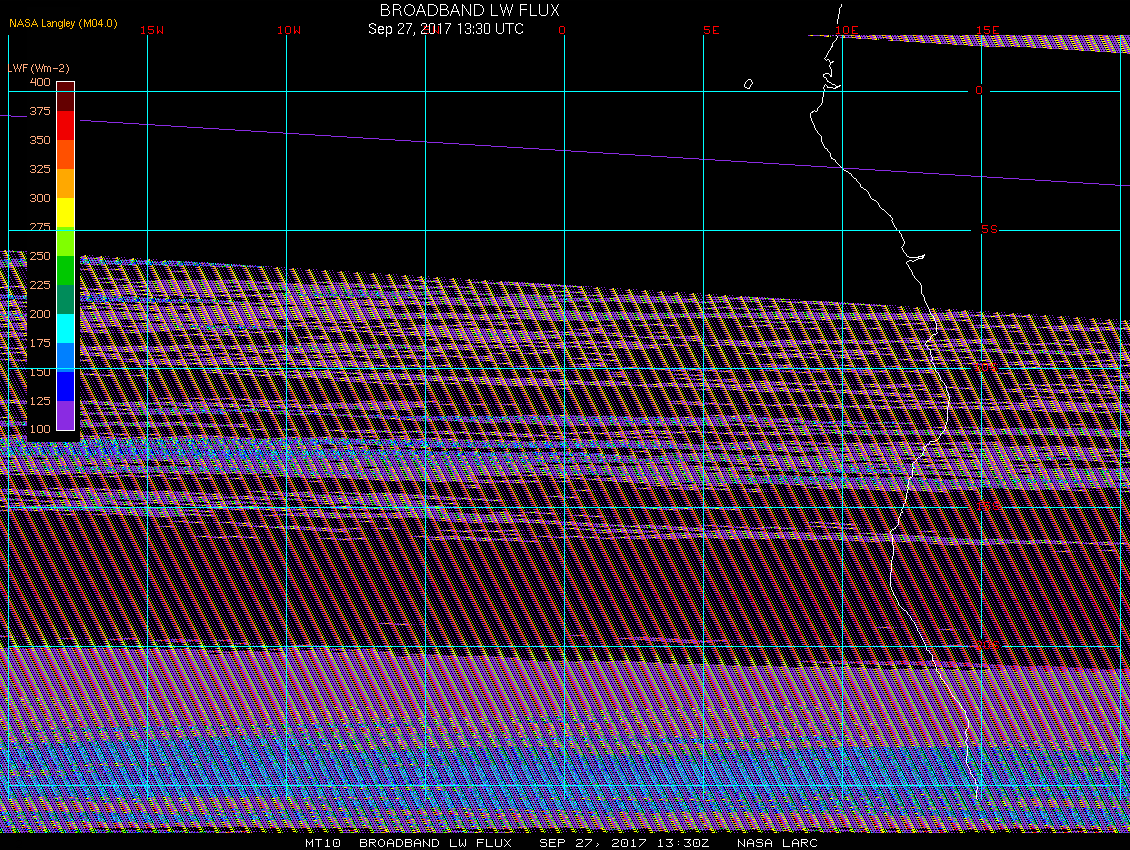
Task: Click the 100 value on the legend
Action: (x=40, y=429)
